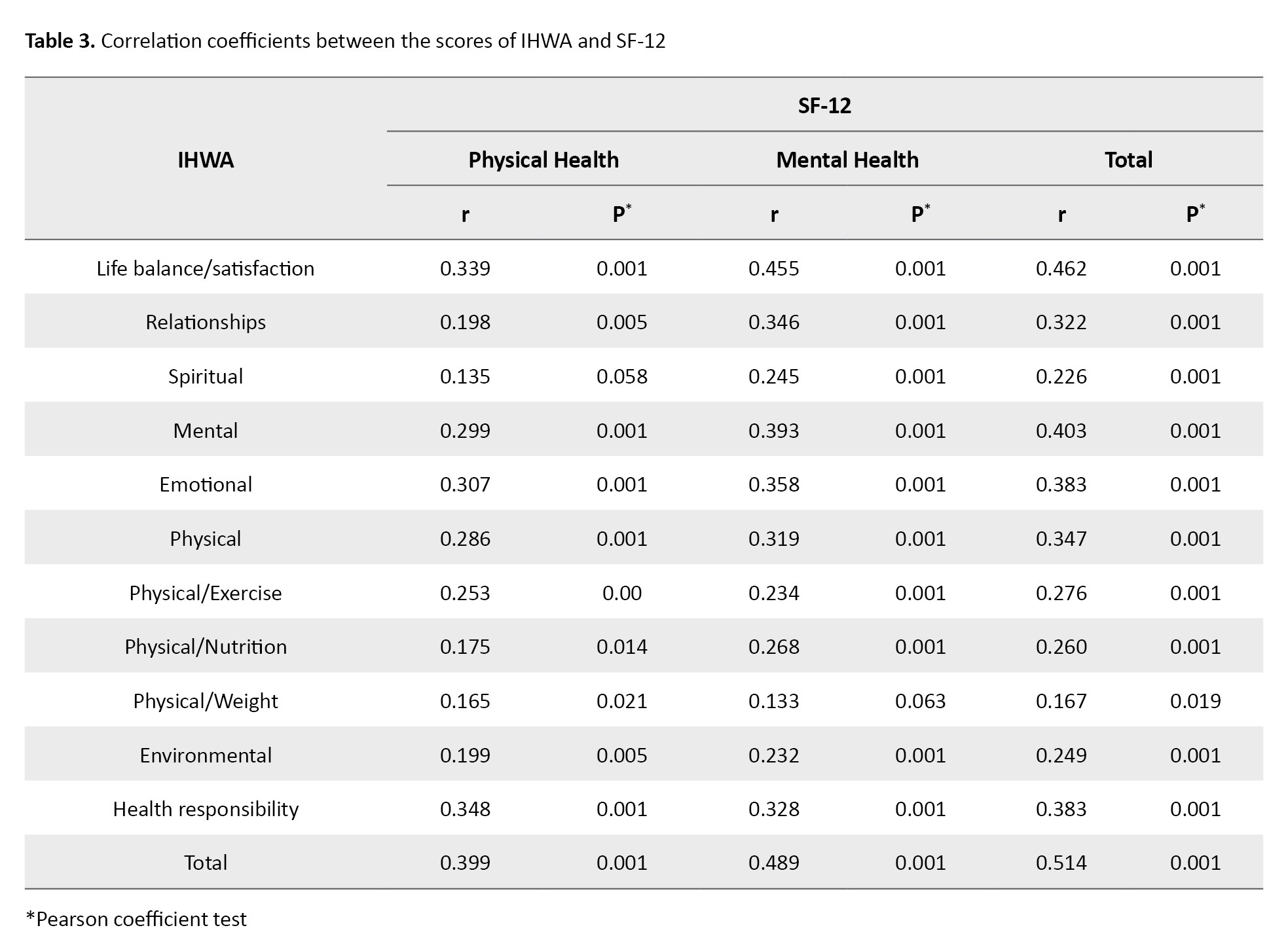This screenshot has height=949, width=1288.
Task: Click the Environmental row label
Action: click(x=205, y=755)
